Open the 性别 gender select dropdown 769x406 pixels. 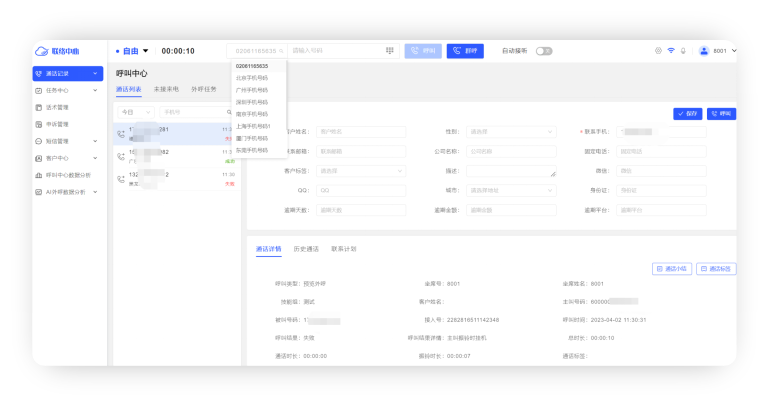497,131
